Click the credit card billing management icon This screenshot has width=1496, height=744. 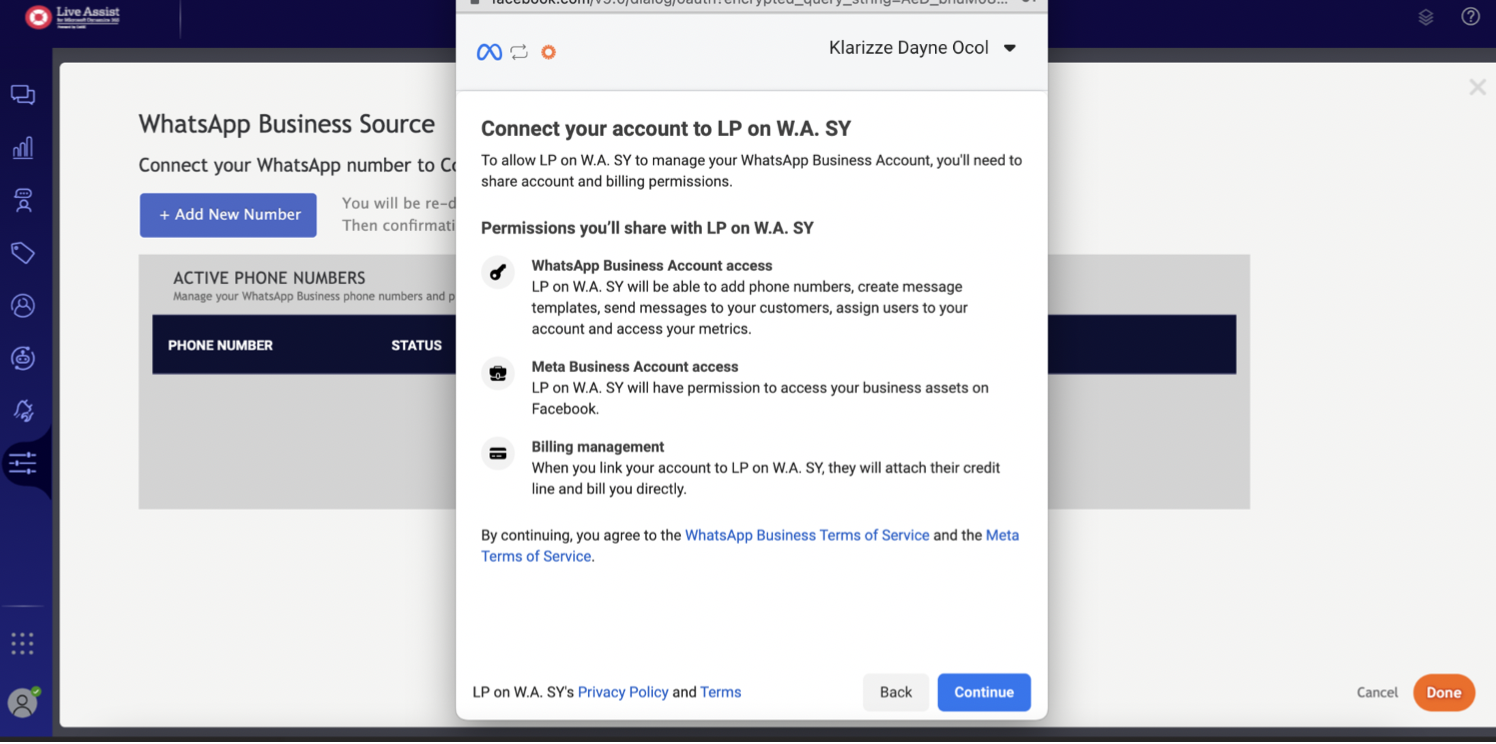[x=498, y=453]
